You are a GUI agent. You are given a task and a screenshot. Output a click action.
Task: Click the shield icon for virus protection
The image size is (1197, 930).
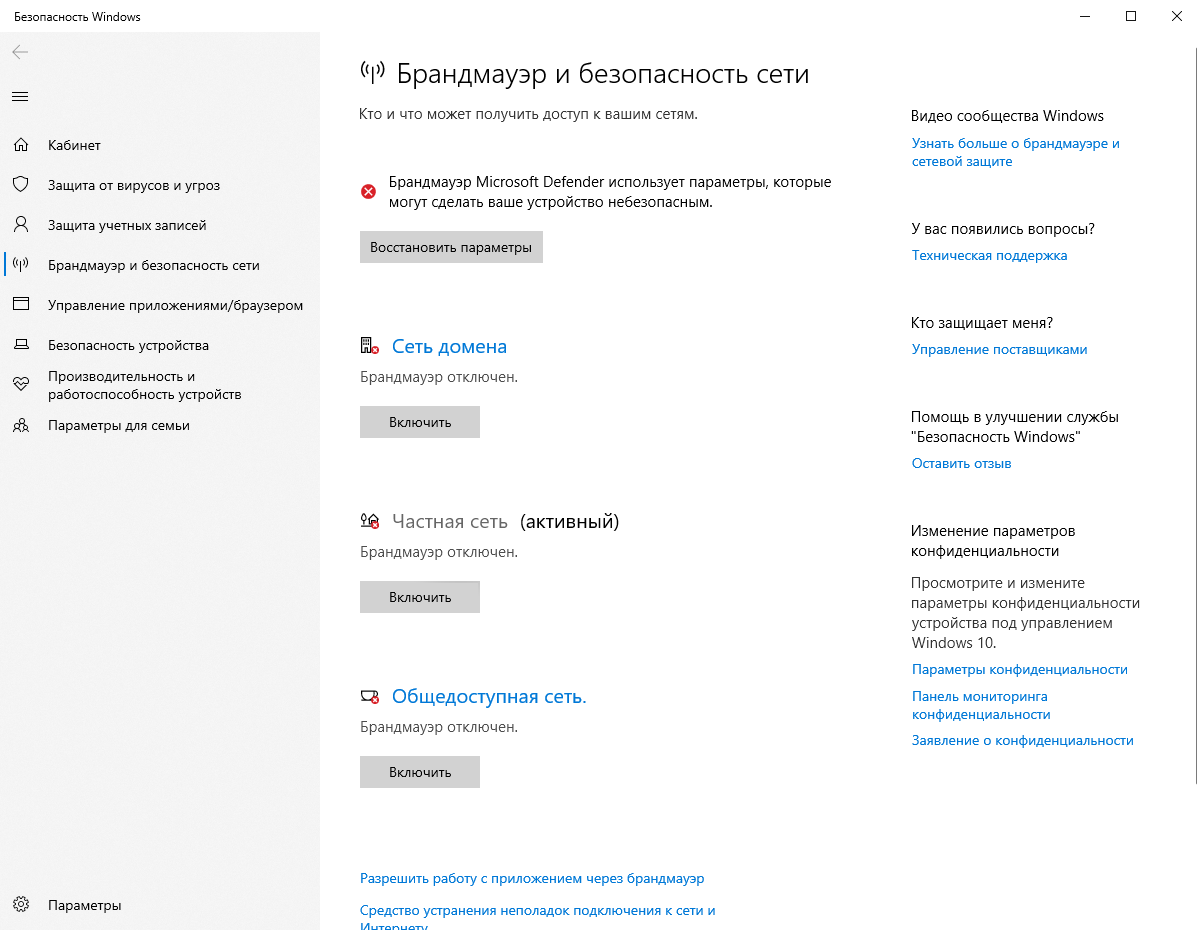point(21,184)
